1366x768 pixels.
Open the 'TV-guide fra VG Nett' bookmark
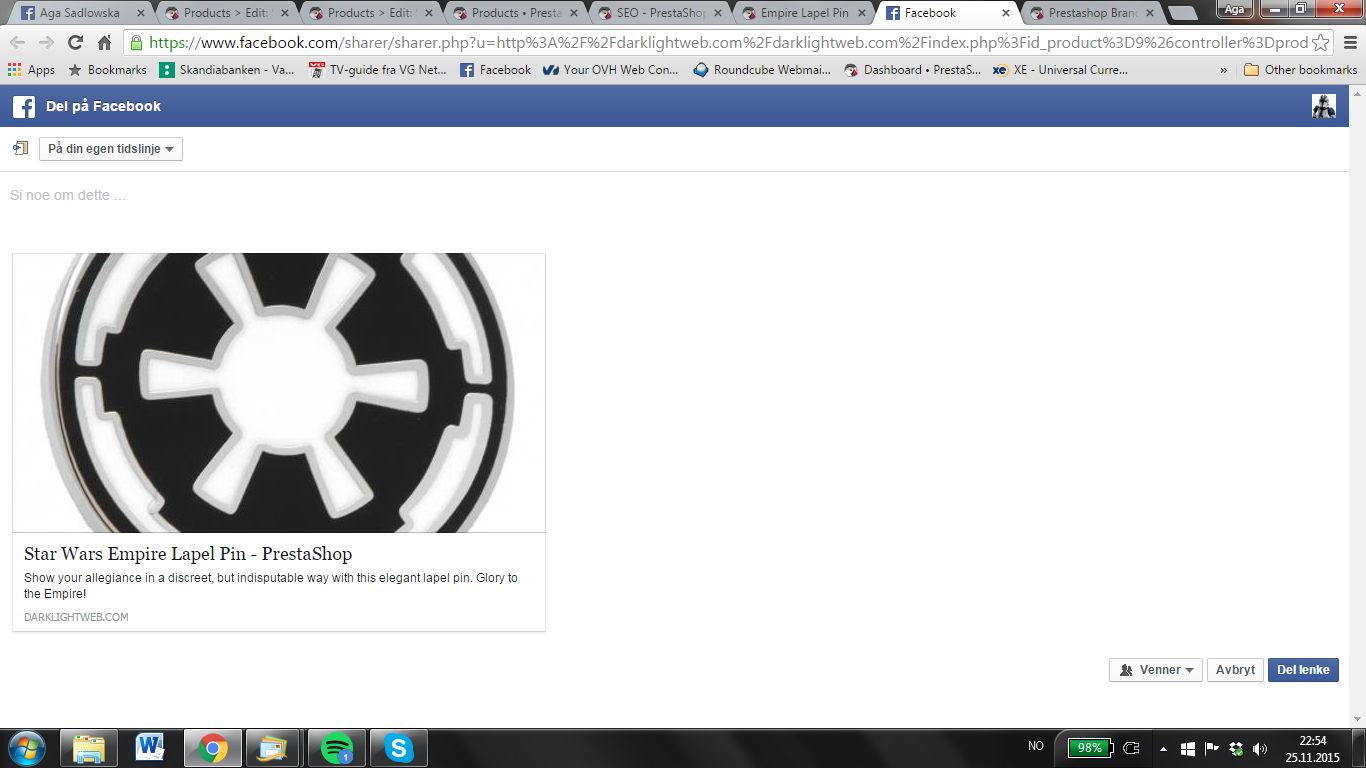pyautogui.click(x=378, y=70)
